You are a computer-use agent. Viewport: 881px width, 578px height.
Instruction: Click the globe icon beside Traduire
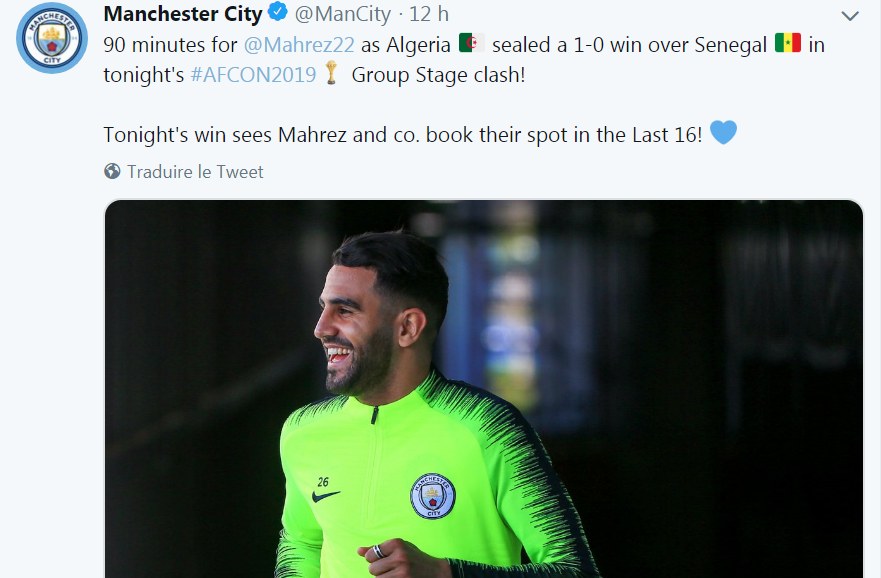pos(112,172)
